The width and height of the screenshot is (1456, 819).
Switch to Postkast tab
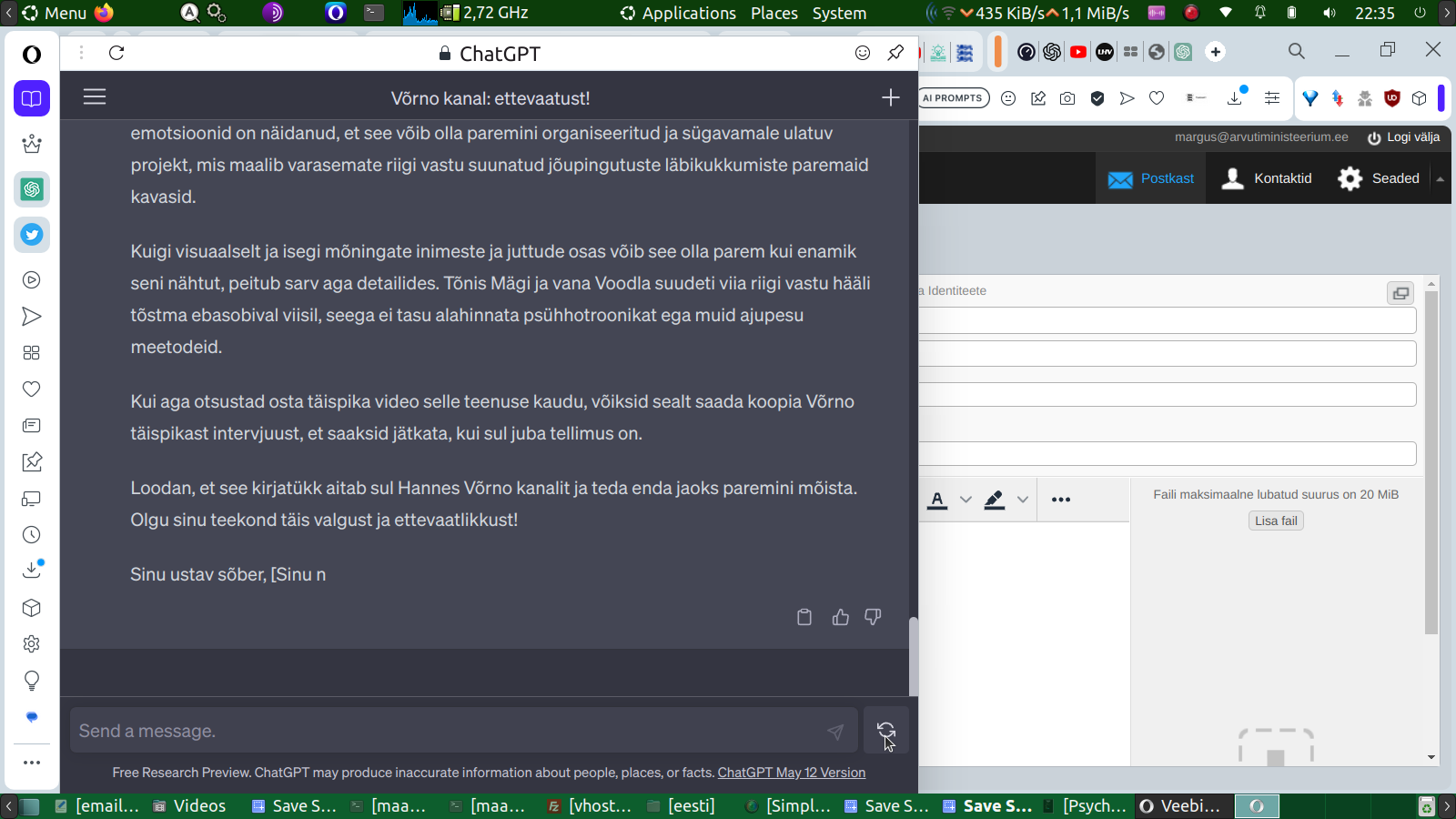1151,178
